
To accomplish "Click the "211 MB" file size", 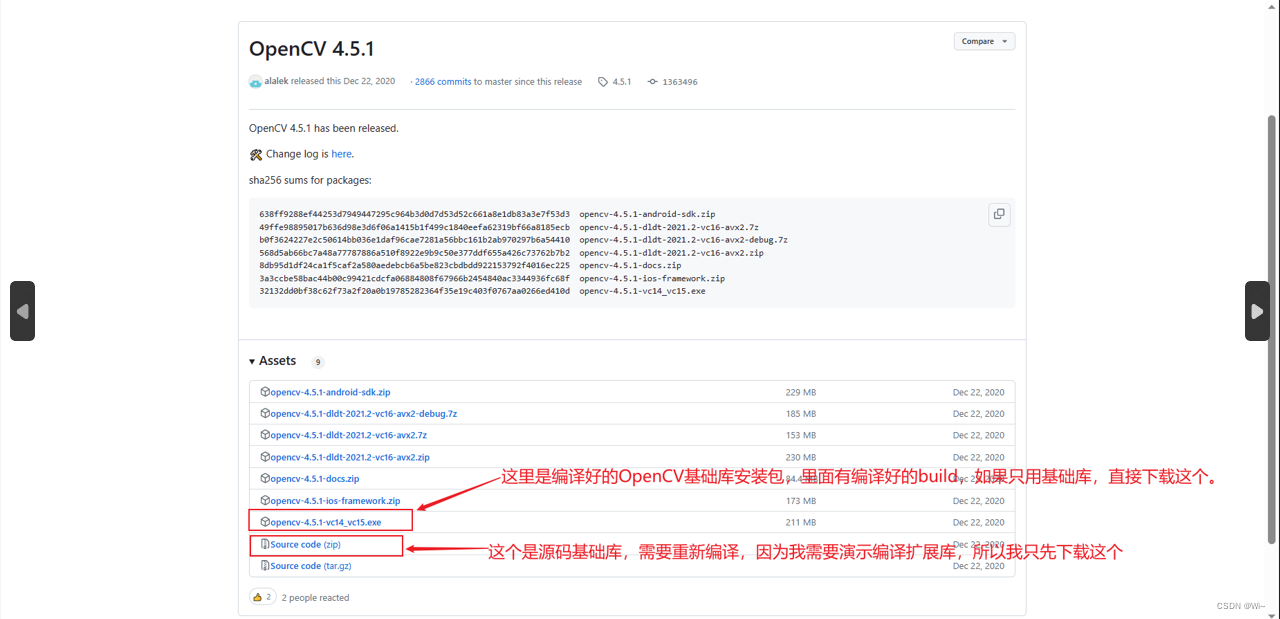I will click(800, 522).
